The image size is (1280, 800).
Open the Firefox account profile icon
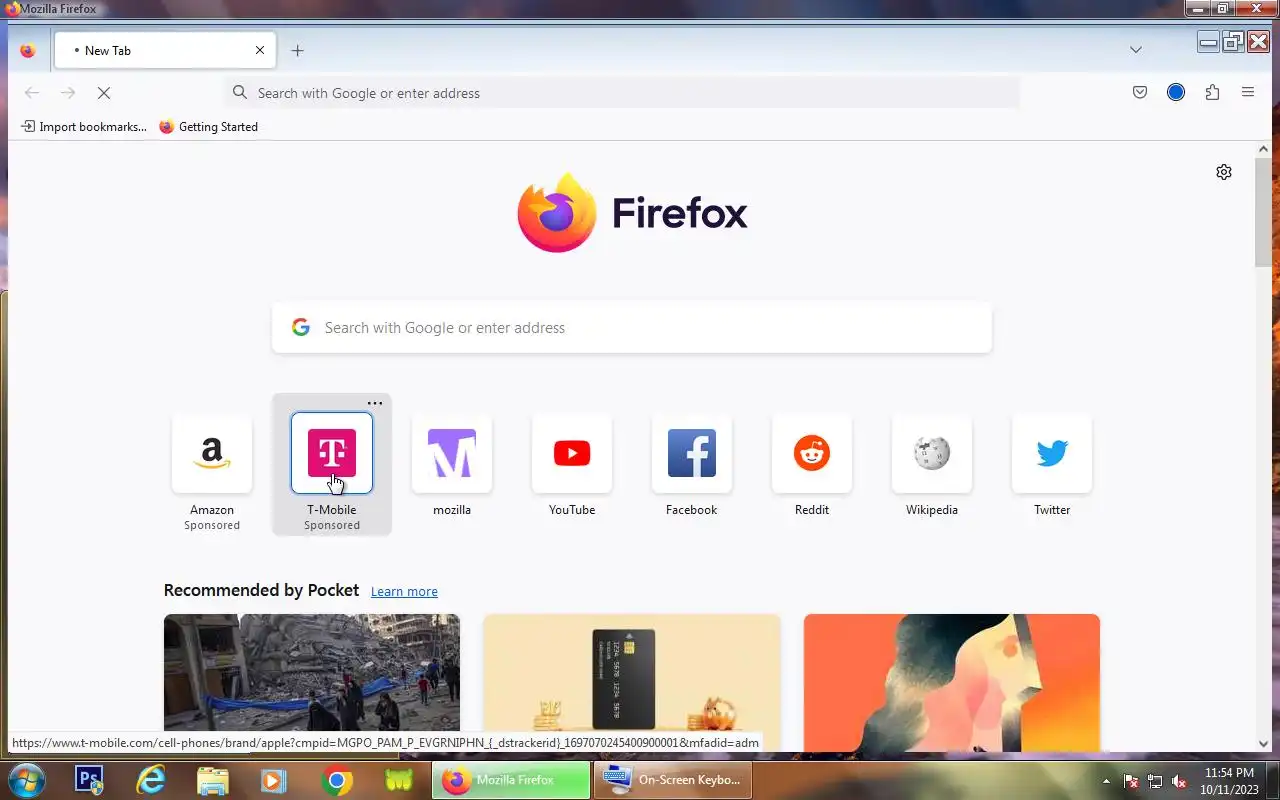click(1176, 93)
